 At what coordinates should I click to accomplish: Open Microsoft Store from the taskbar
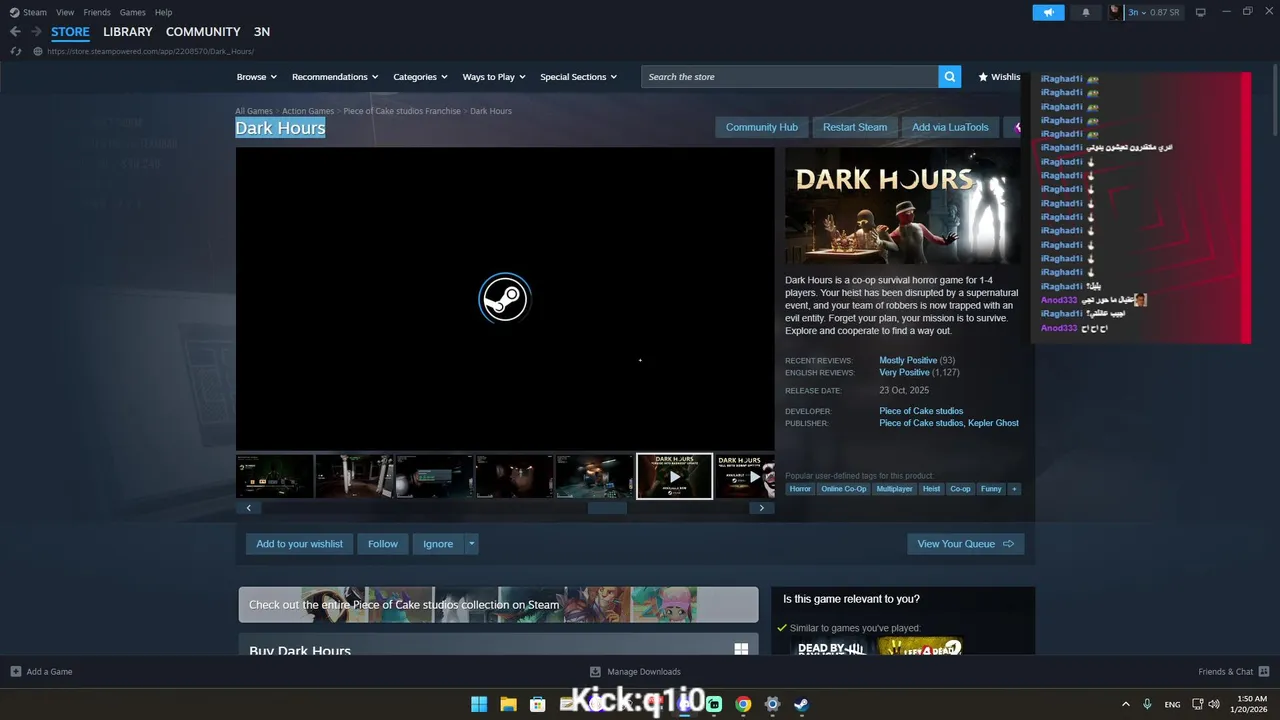coord(537,704)
